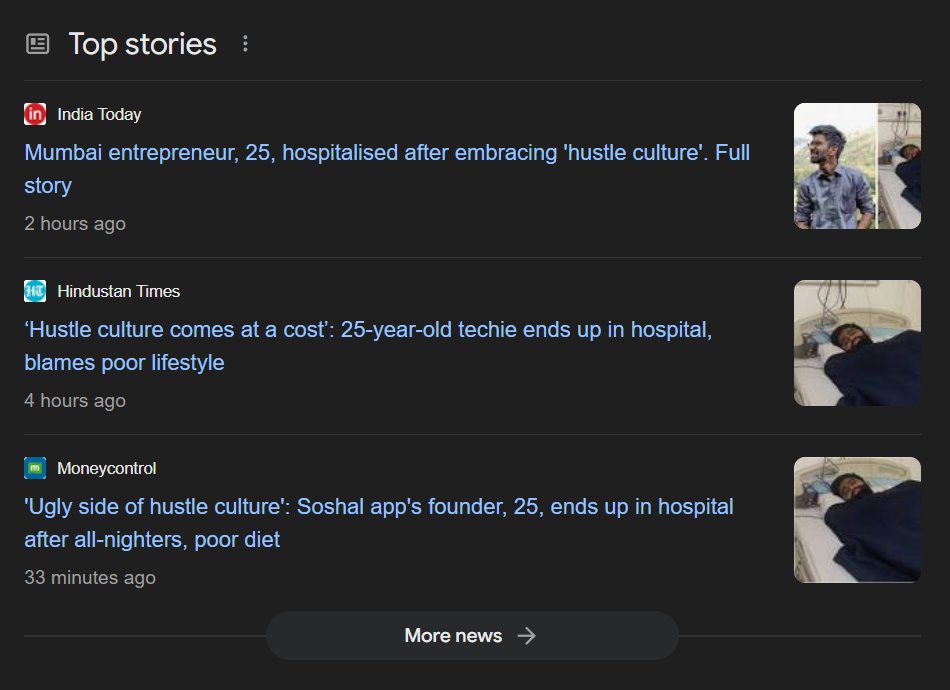Click the '2 hours ago' timestamp
The height and width of the screenshot is (690, 950).
click(75, 223)
